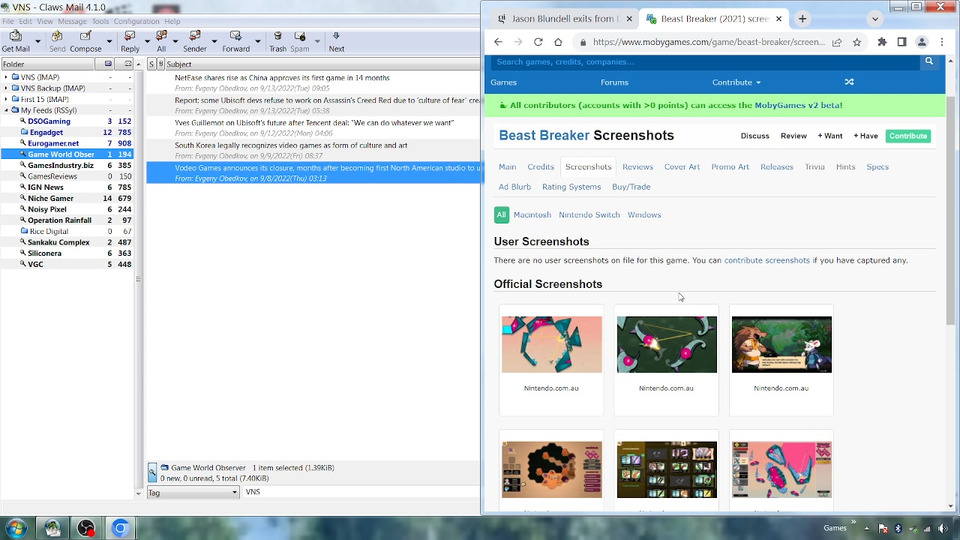Open the File menu
This screenshot has height=540, width=960.
coord(8,21)
